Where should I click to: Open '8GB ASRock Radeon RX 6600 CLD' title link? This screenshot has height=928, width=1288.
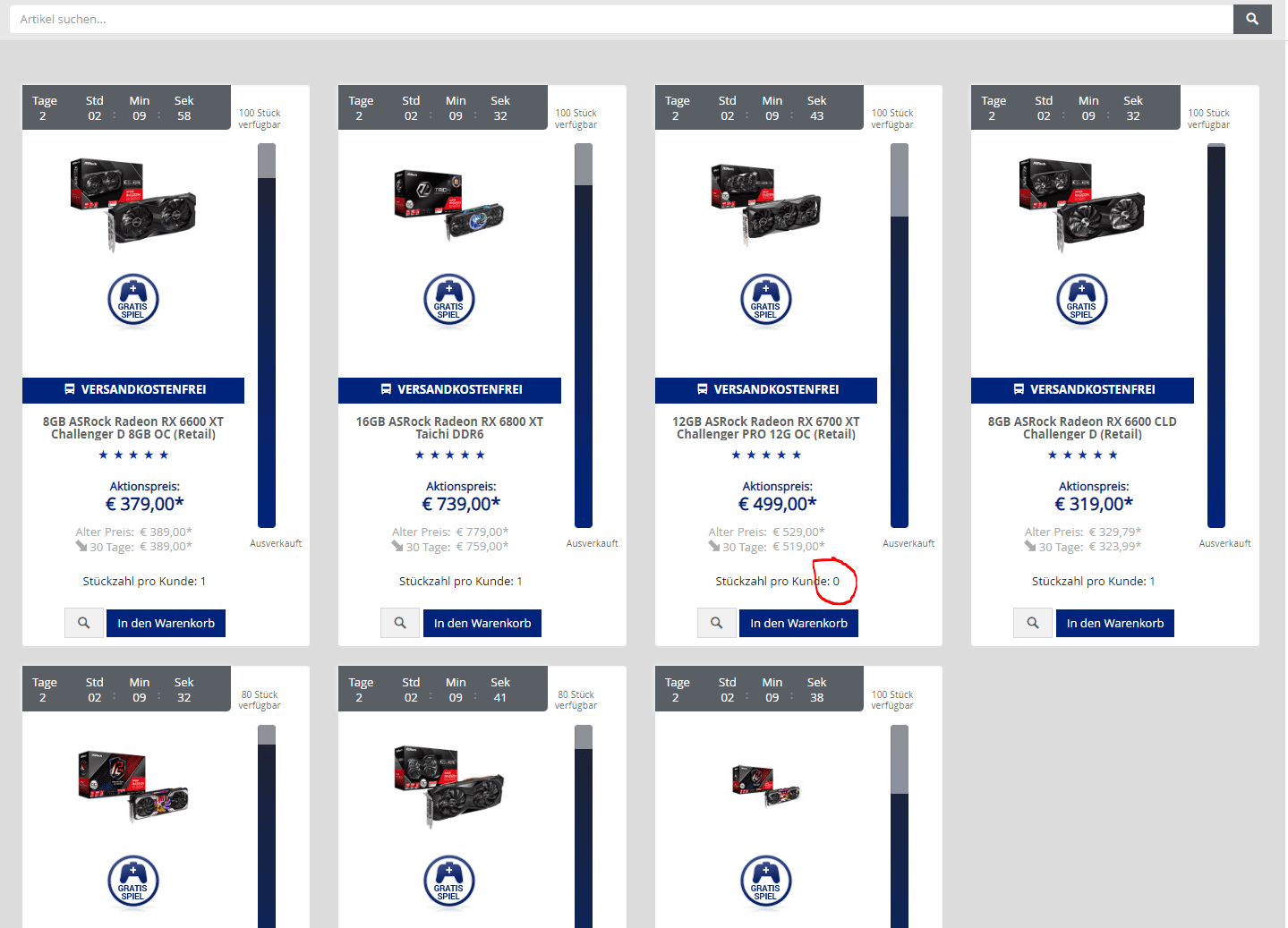click(1082, 428)
